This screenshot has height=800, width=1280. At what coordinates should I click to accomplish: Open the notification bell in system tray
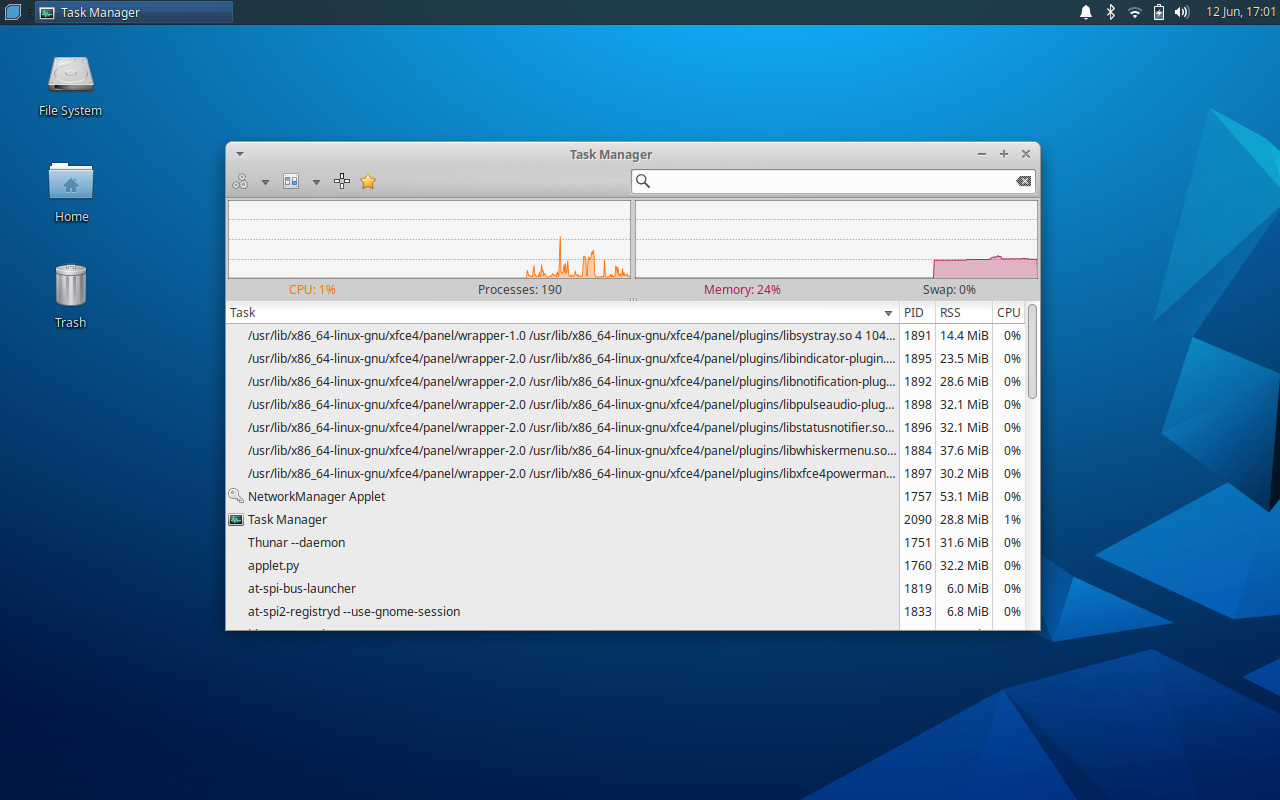[1086, 12]
